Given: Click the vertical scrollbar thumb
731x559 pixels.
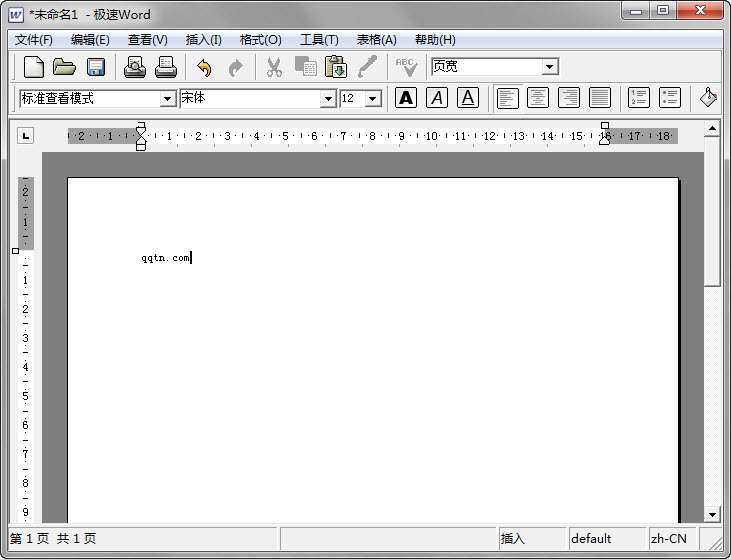Looking at the screenshot, I should (x=712, y=211).
